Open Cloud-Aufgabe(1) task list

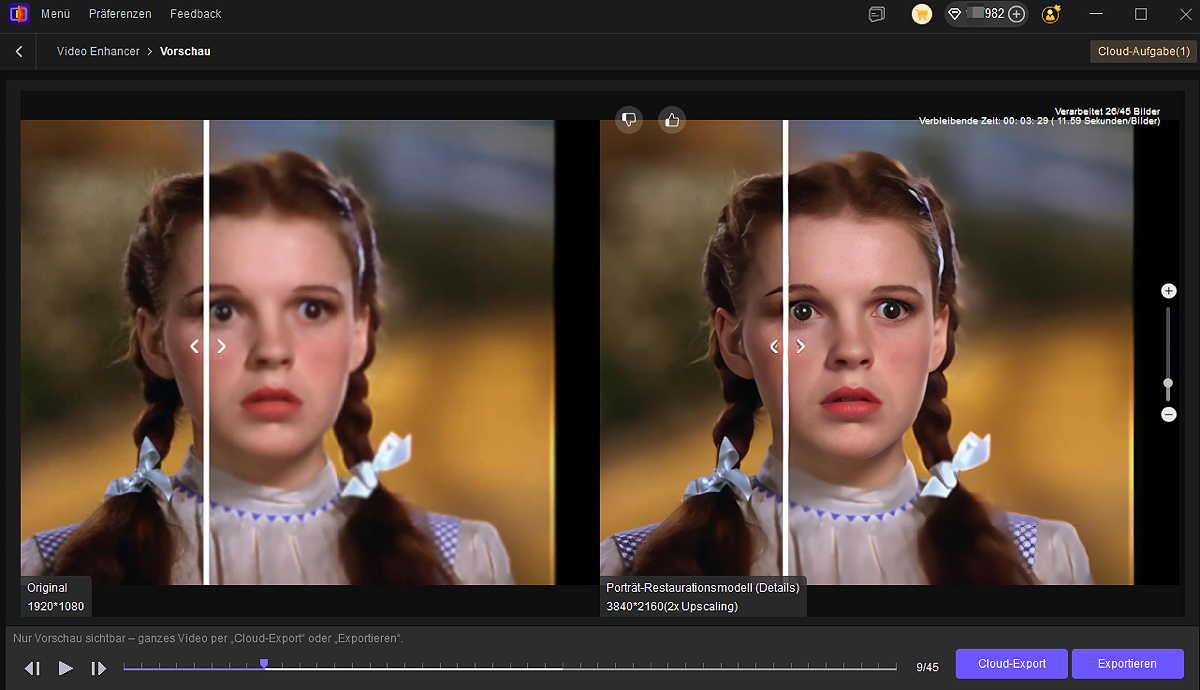1143,51
